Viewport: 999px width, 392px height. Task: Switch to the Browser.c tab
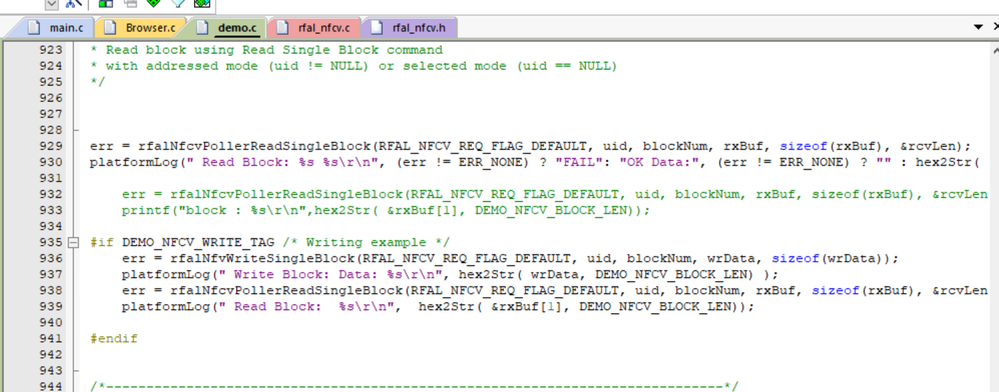[140, 27]
